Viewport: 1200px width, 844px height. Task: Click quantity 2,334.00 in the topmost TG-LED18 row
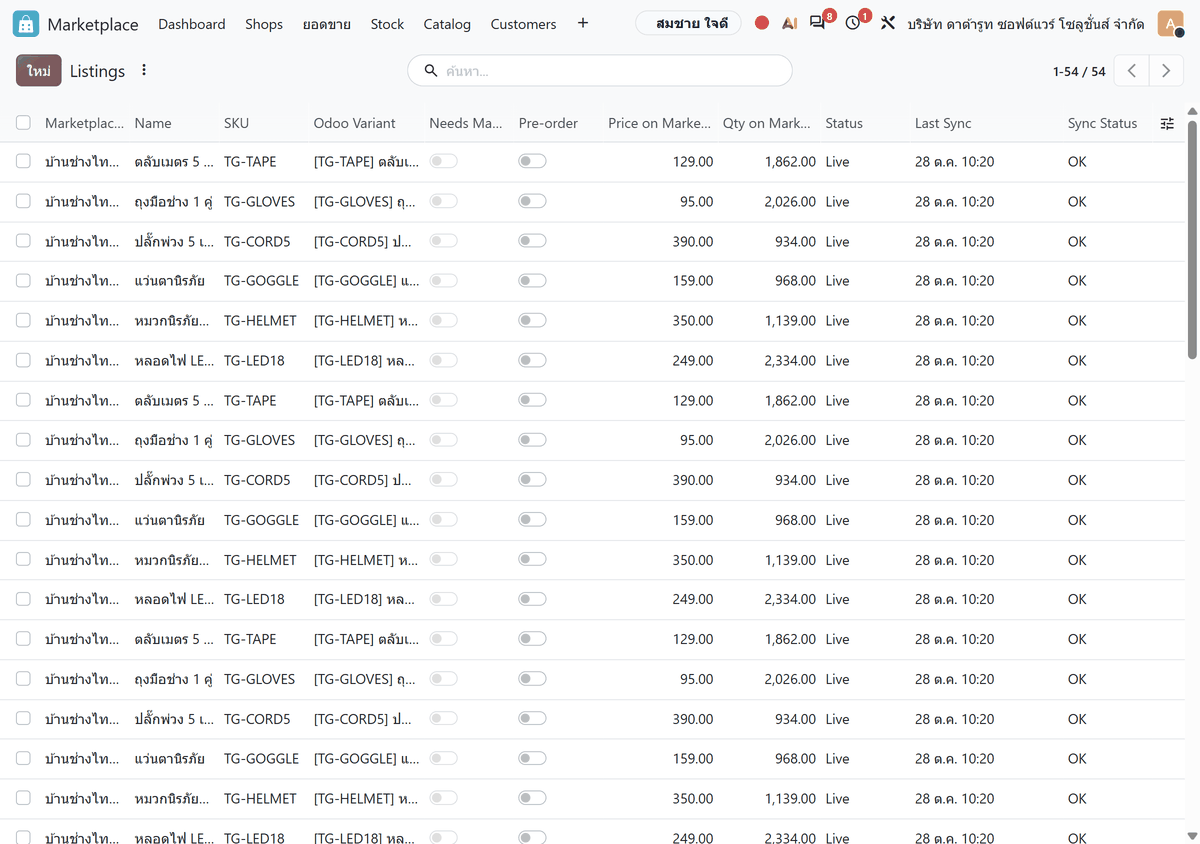coord(790,361)
